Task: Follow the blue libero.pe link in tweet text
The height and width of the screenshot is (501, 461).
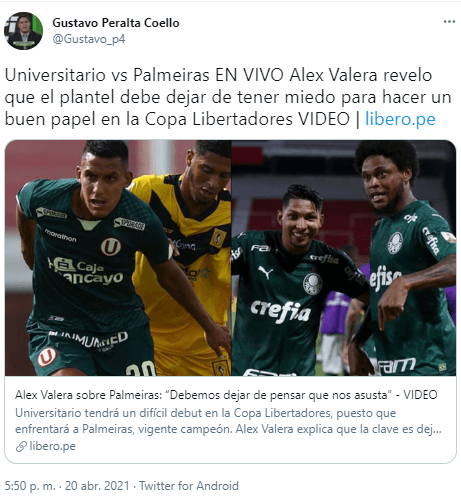Action: click(400, 119)
